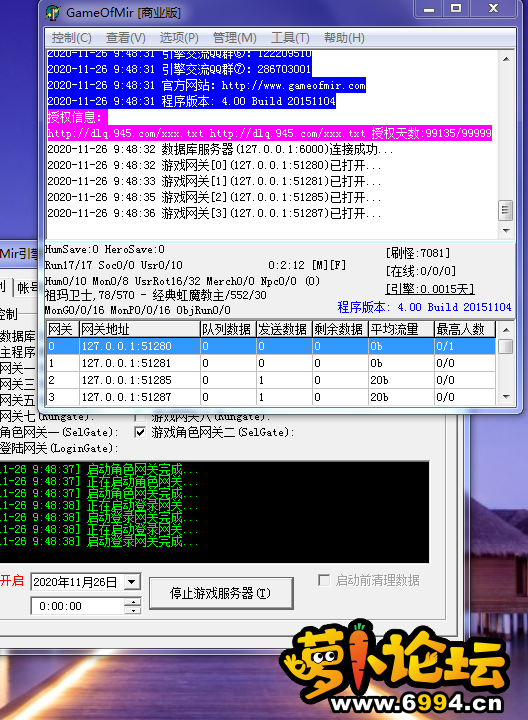The height and width of the screenshot is (720, 528).
Task: Click the 最高人数 column header
Action: pos(465,329)
